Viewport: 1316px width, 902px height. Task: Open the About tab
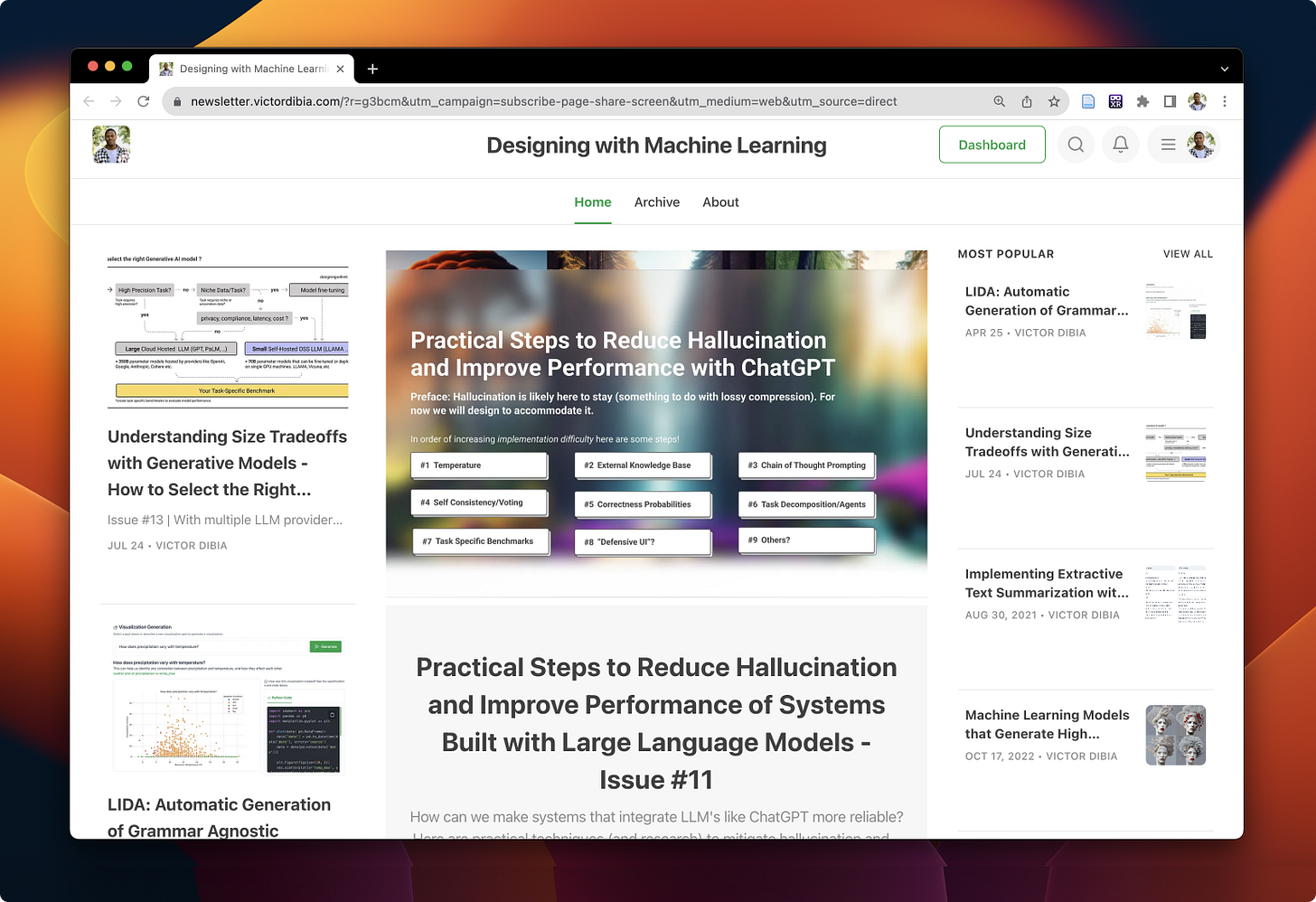pyautogui.click(x=720, y=202)
